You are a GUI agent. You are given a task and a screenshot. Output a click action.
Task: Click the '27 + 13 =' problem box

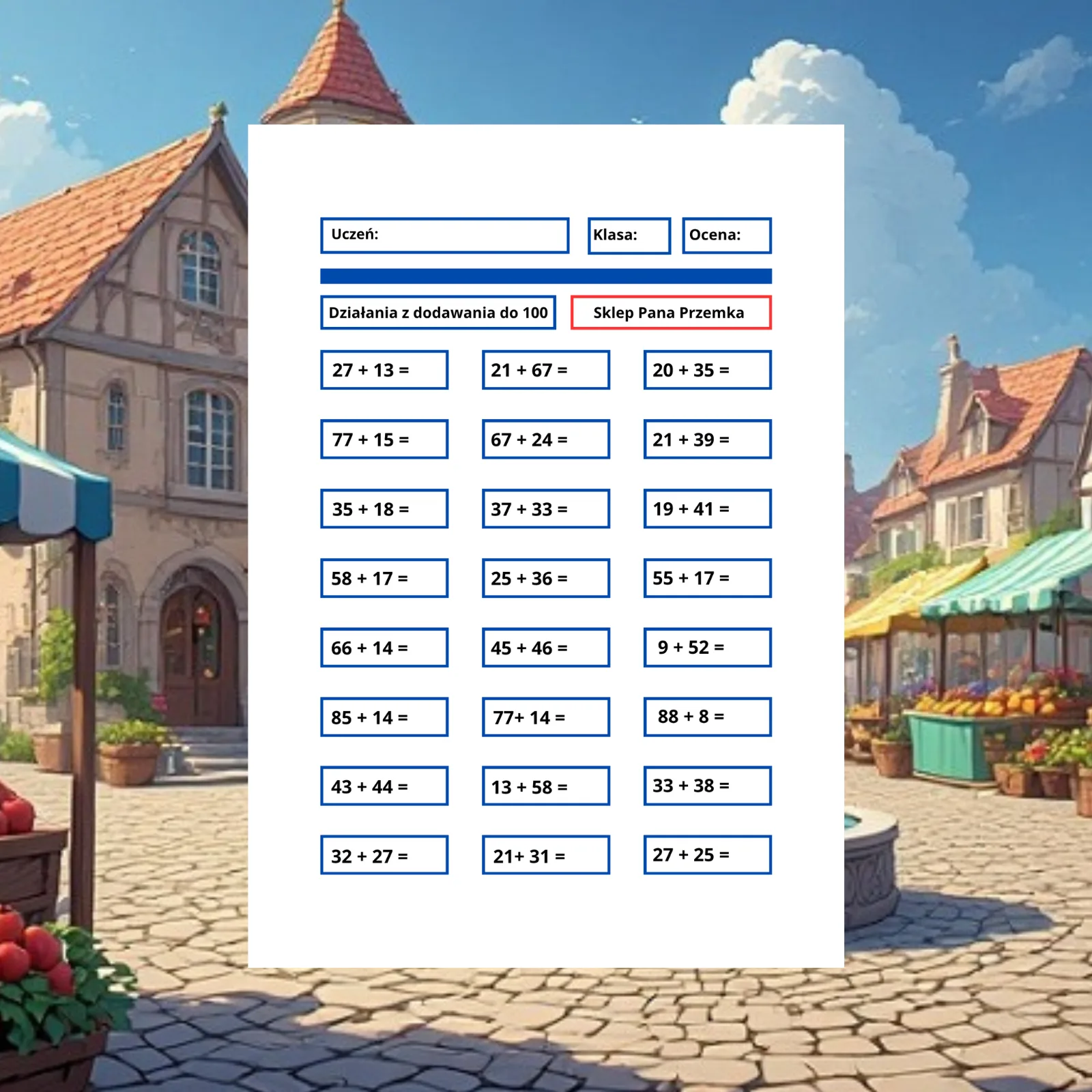point(384,370)
